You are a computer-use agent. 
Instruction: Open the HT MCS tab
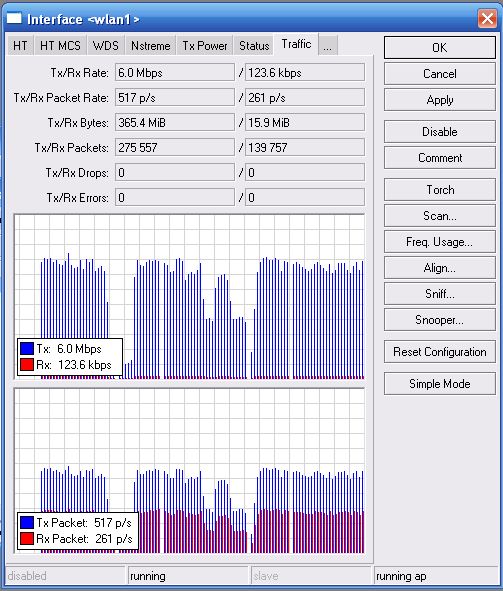(x=60, y=46)
